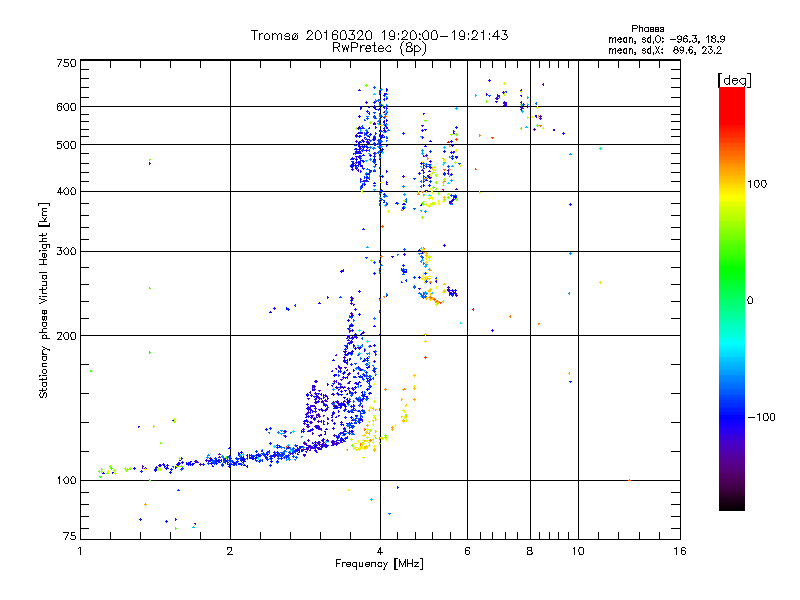The width and height of the screenshot is (800, 600).
Task: Click the 'Frequency [MHz]' axis label
Action: click(379, 564)
